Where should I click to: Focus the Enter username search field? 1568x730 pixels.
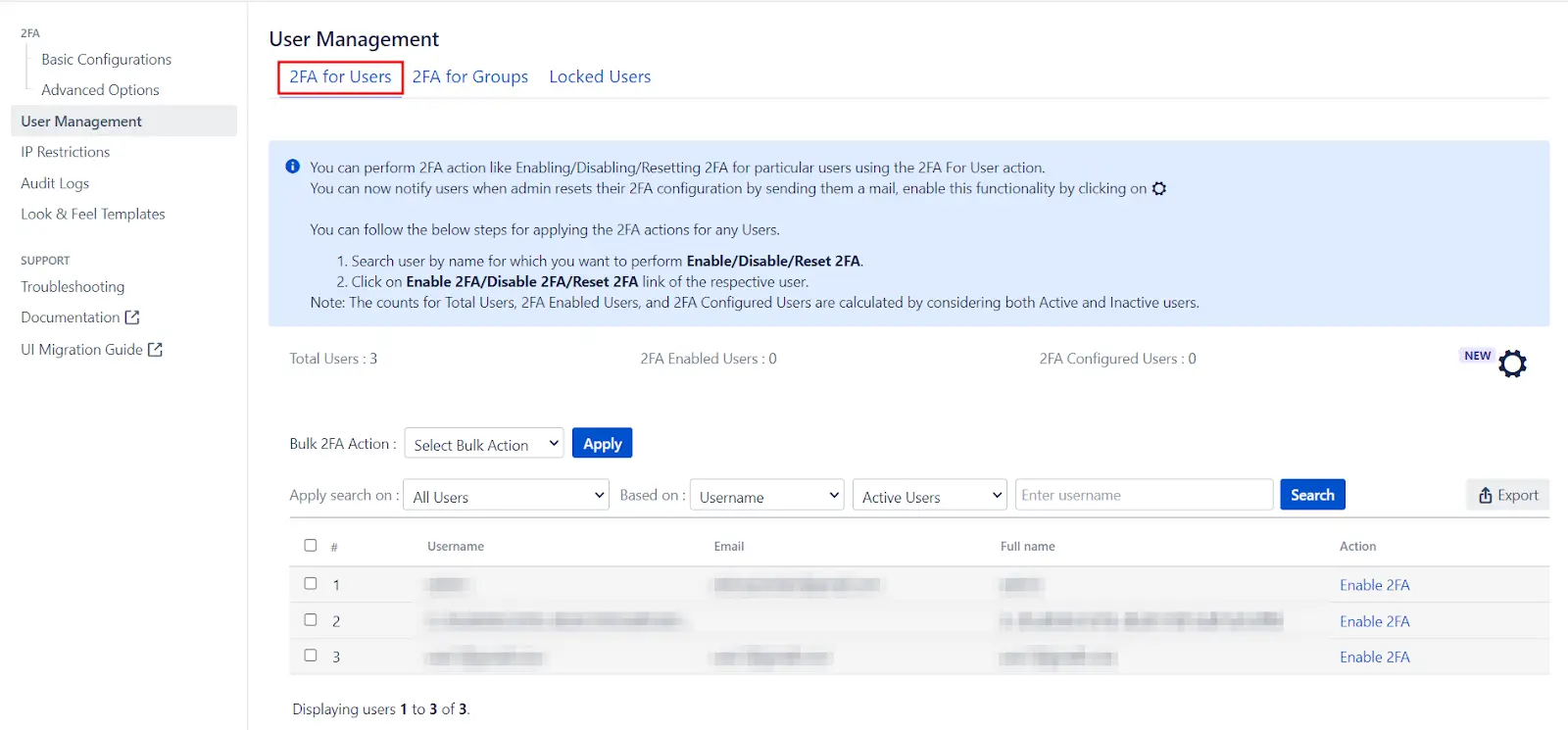point(1144,495)
